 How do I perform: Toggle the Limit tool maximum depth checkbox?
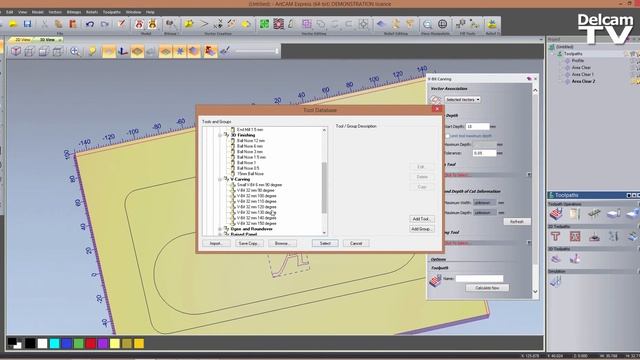(447, 136)
